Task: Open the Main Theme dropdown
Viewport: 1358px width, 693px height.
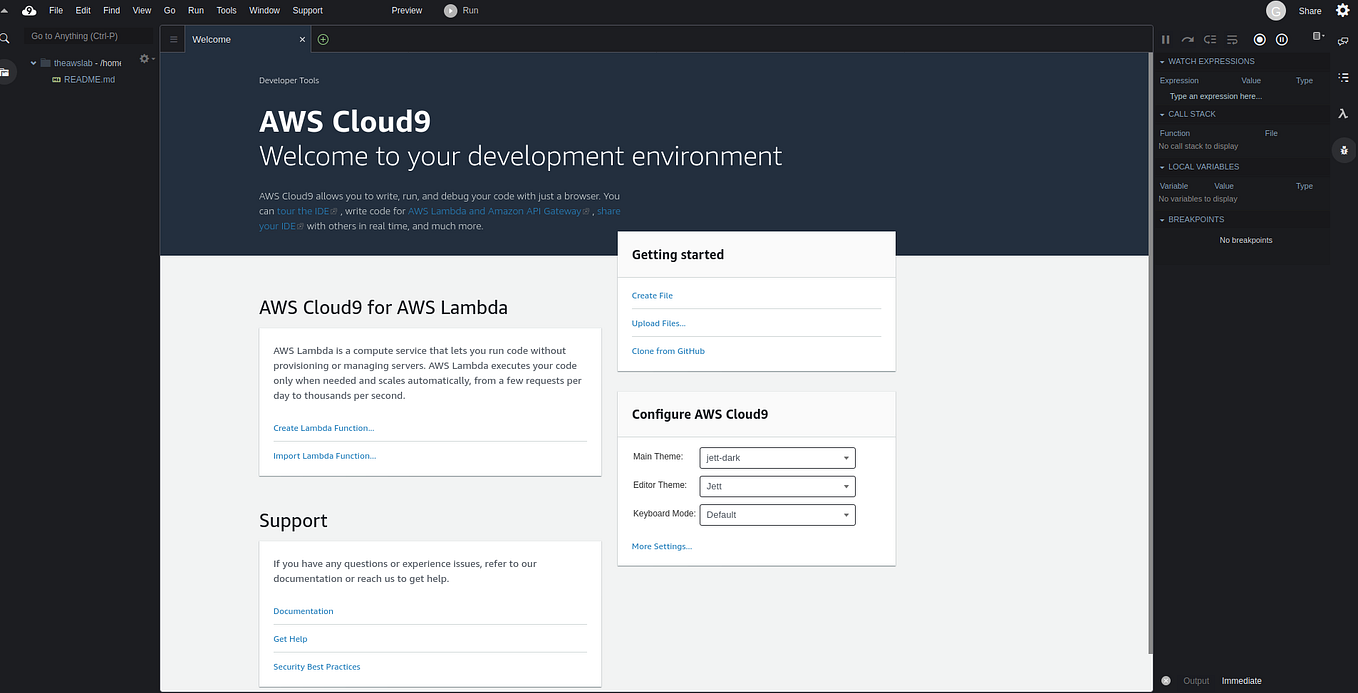Action: [777, 457]
